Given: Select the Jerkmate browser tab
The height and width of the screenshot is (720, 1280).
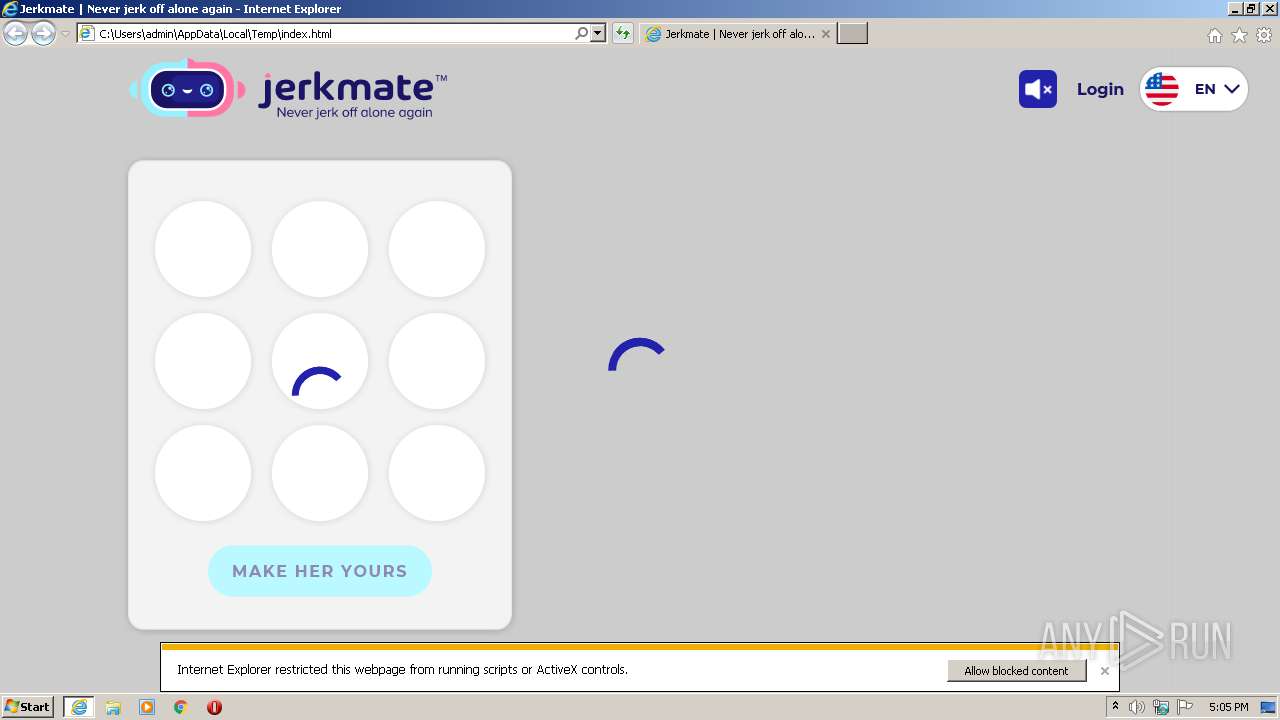Looking at the screenshot, I should pos(738,33).
